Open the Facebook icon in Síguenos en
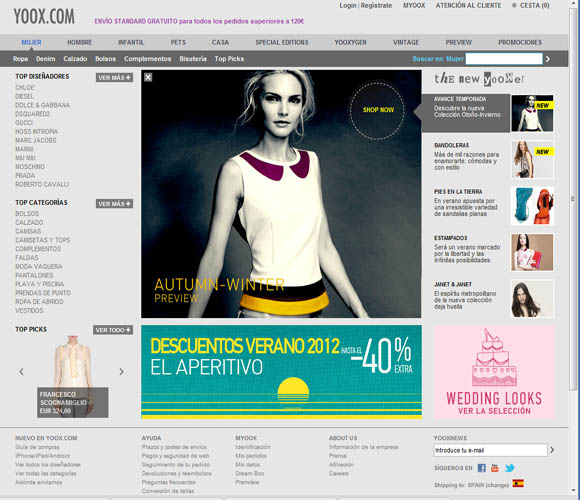Screen dimensions: 580x500 click(482, 468)
